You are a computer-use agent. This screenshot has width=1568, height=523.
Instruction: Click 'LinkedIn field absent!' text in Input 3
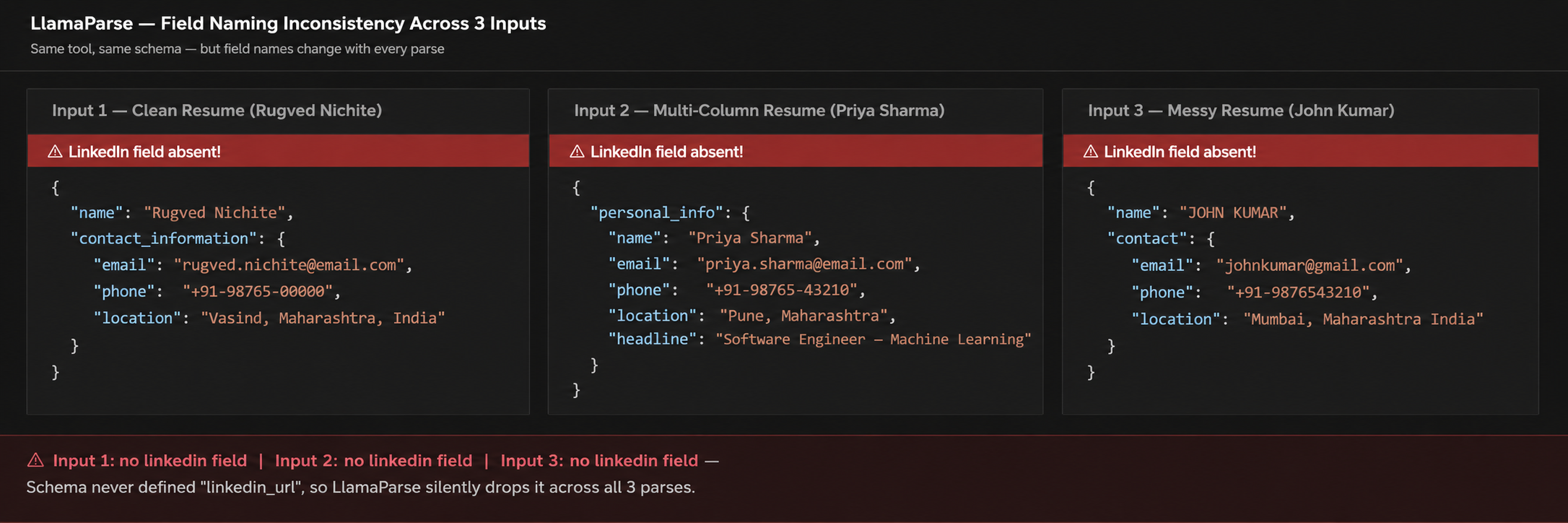pos(1180,152)
